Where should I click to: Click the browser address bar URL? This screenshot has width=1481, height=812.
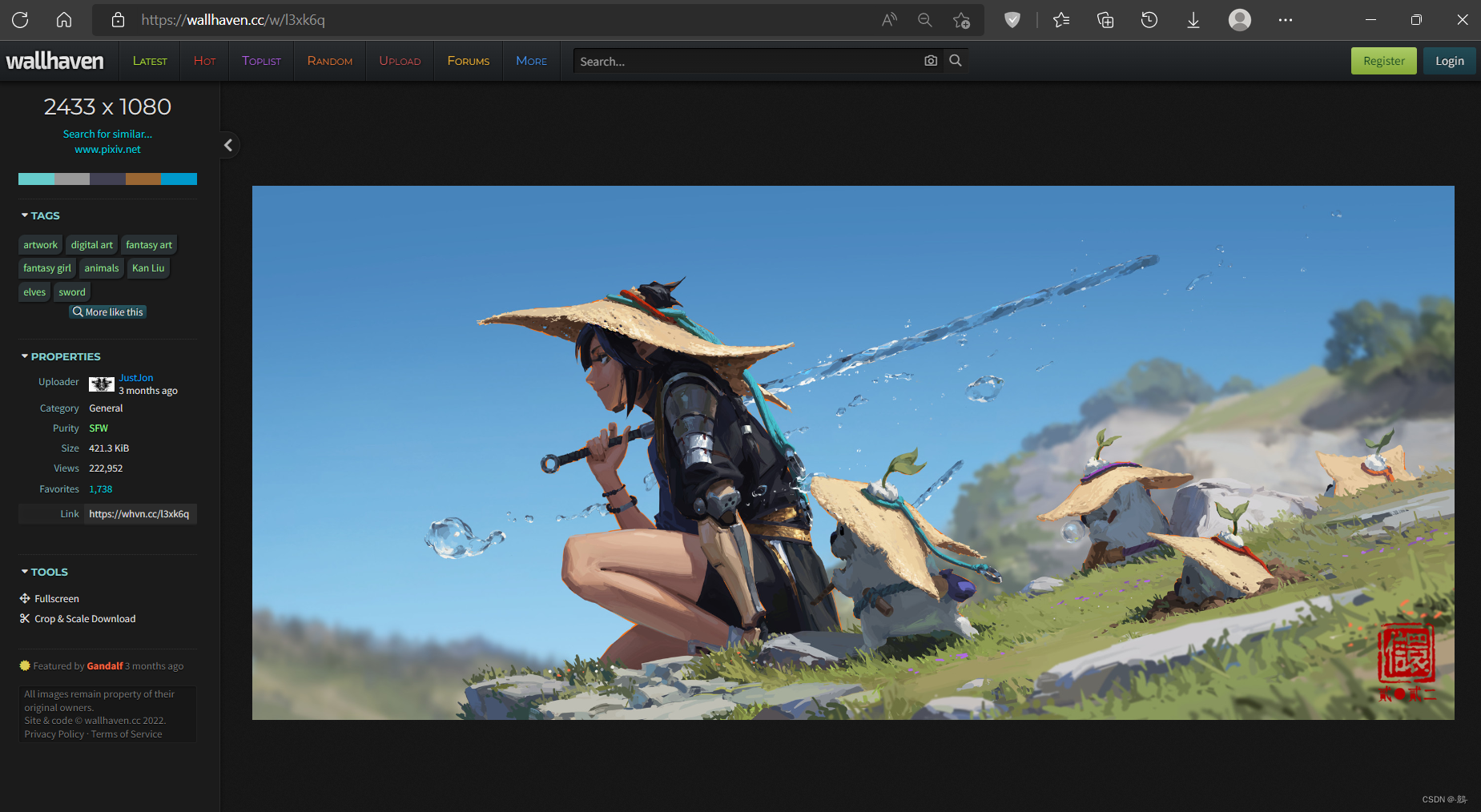coord(233,20)
